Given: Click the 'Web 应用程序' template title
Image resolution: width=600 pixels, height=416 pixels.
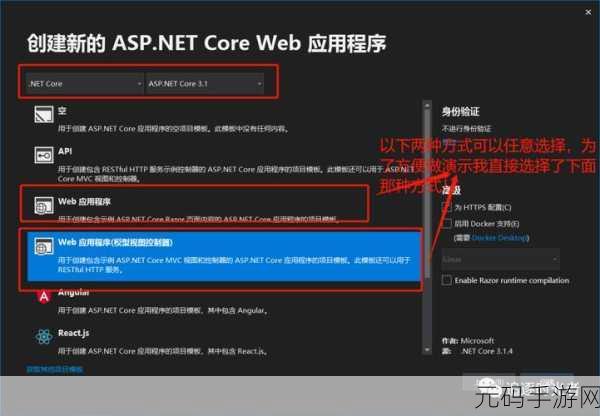Looking at the screenshot, I should (x=85, y=201).
